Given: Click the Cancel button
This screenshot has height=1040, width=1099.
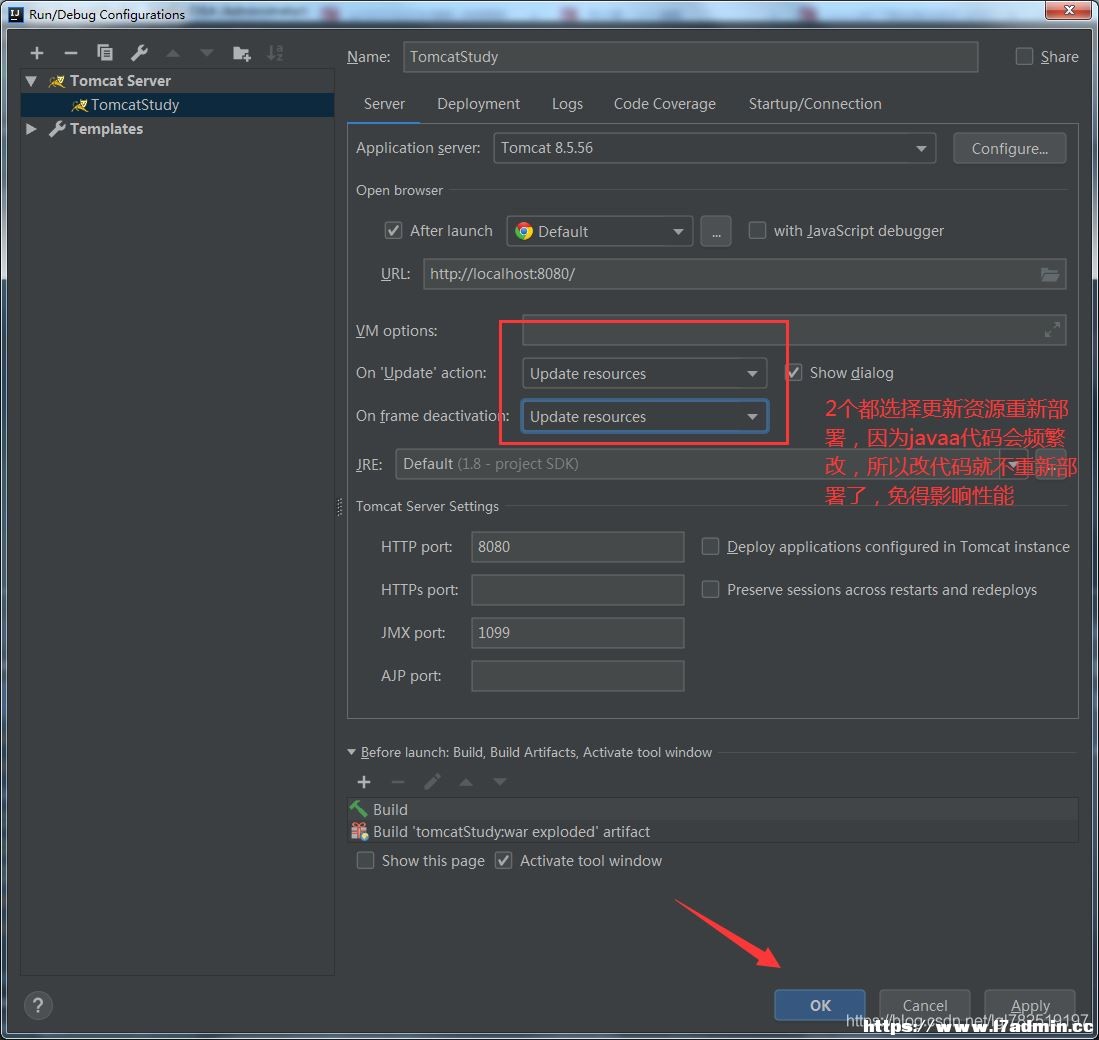Looking at the screenshot, I should tap(924, 1005).
